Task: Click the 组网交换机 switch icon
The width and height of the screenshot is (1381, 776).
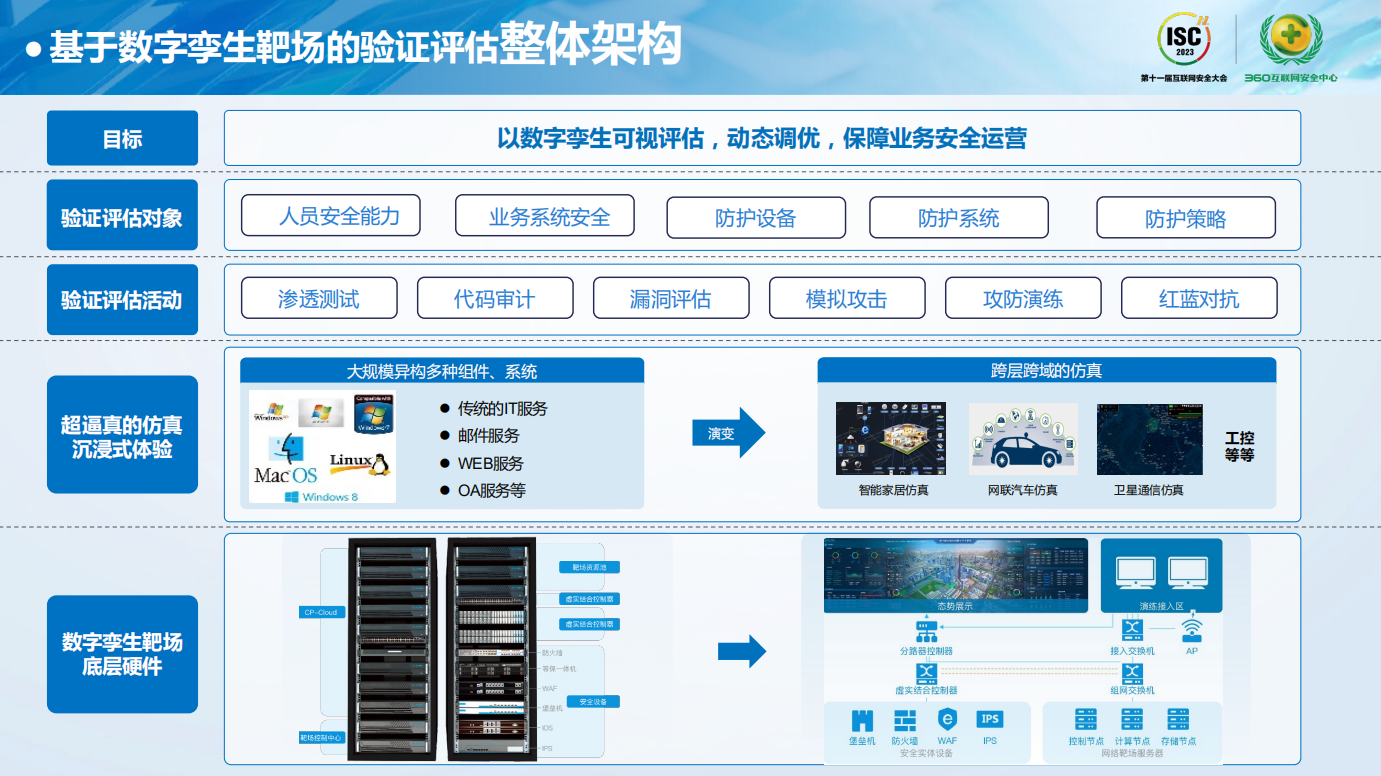Action: (x=1132, y=672)
